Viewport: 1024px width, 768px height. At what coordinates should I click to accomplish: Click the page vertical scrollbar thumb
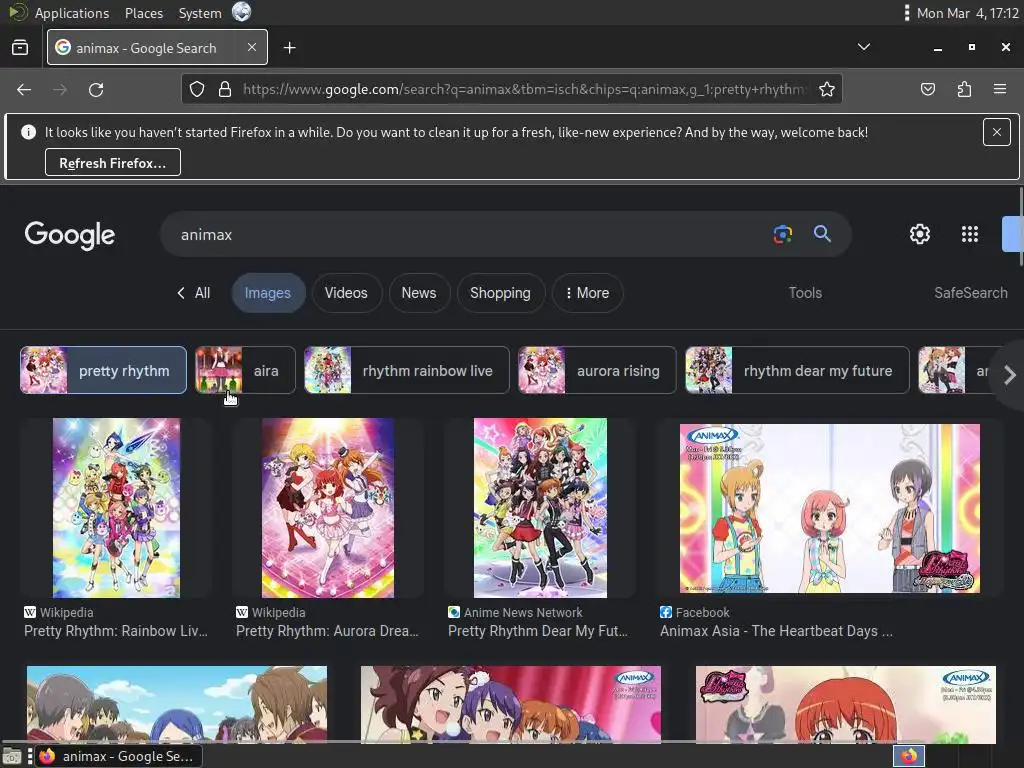point(1021,226)
